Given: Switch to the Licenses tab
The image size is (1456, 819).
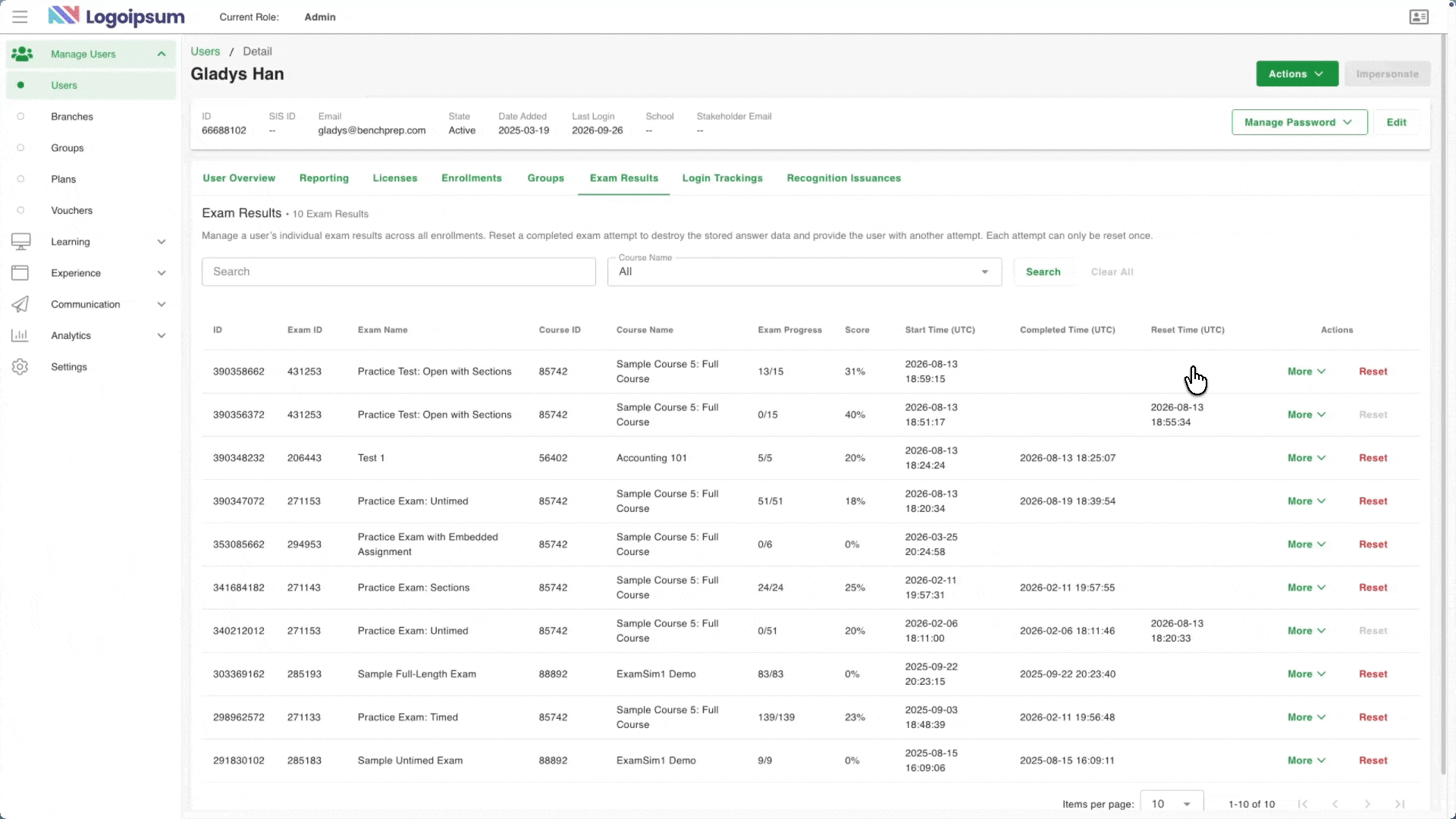Looking at the screenshot, I should 395,178.
